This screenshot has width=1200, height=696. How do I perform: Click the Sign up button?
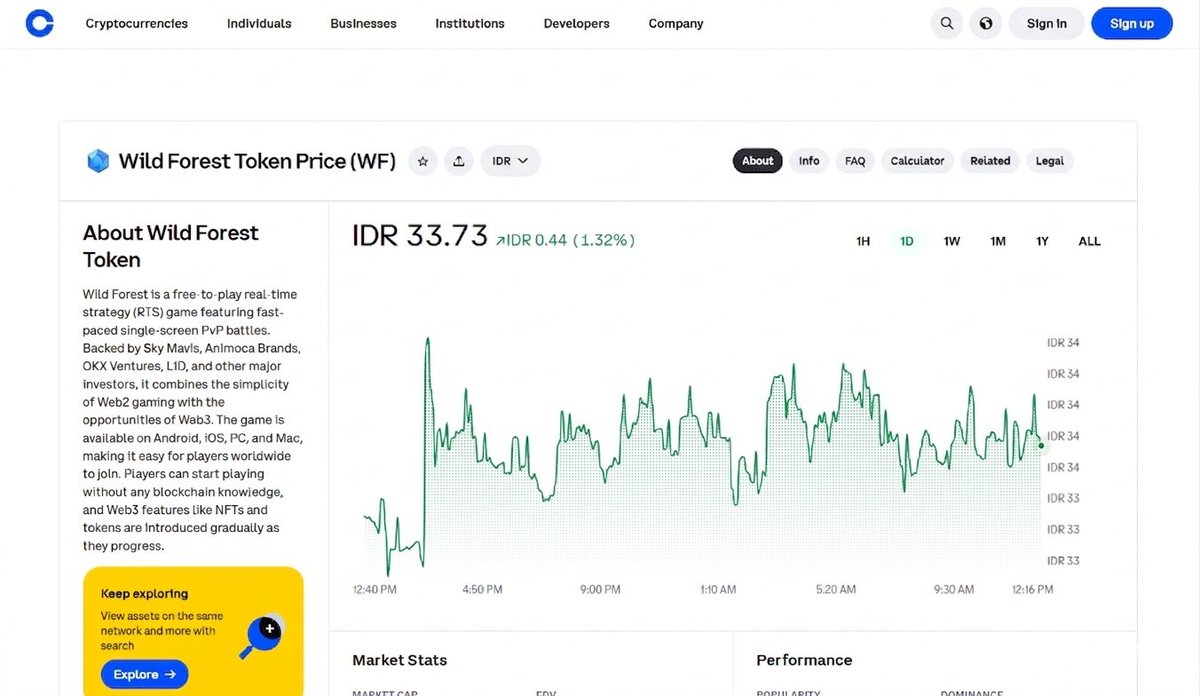1132,23
